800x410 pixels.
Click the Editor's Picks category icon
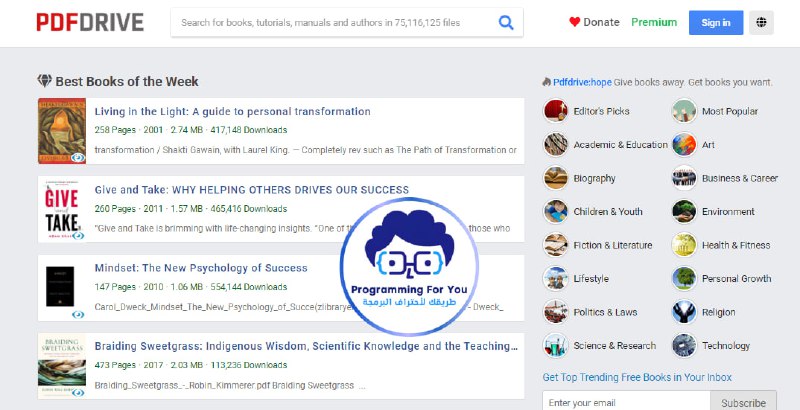click(x=556, y=111)
